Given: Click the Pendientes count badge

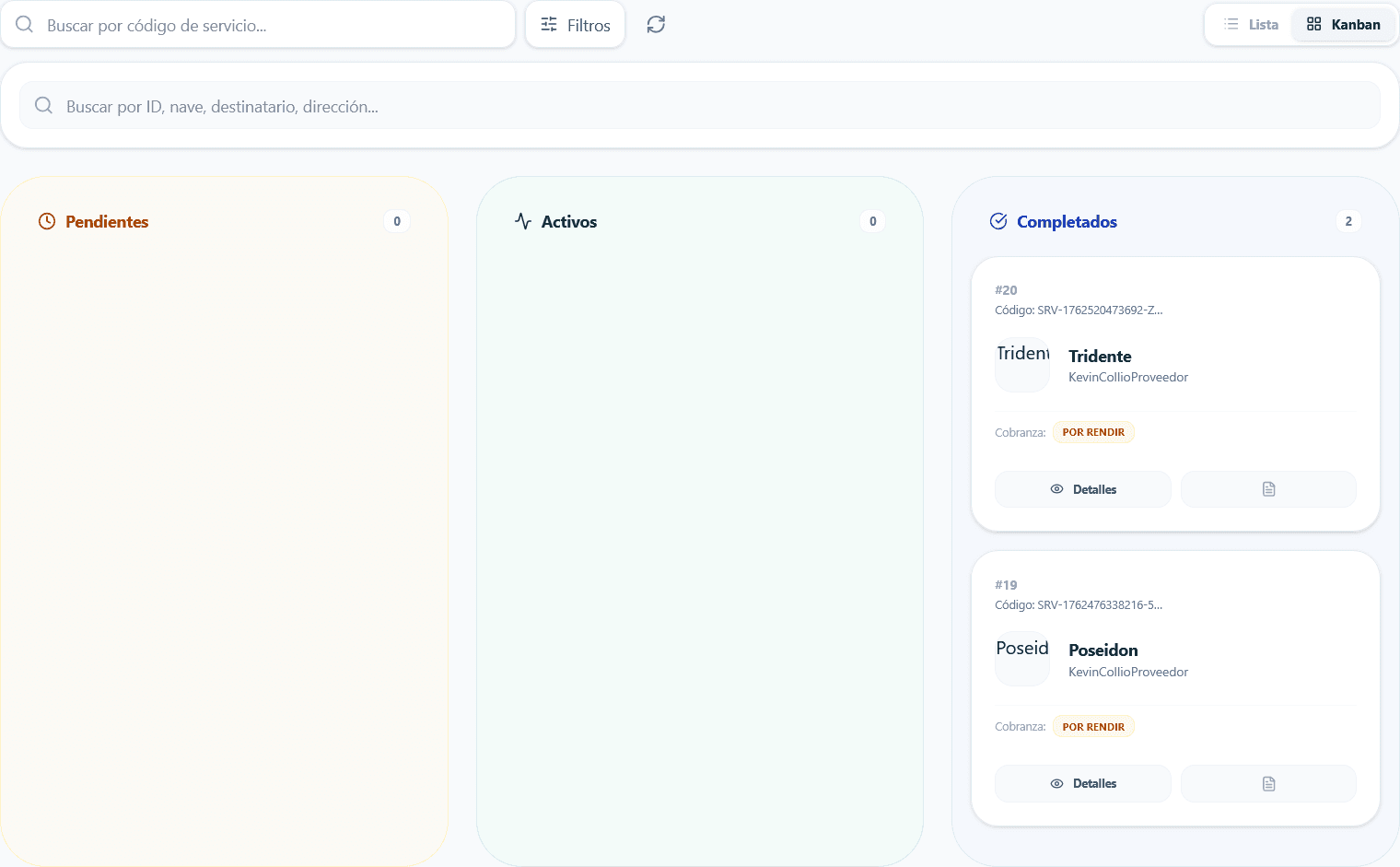Looking at the screenshot, I should pyautogui.click(x=397, y=221).
